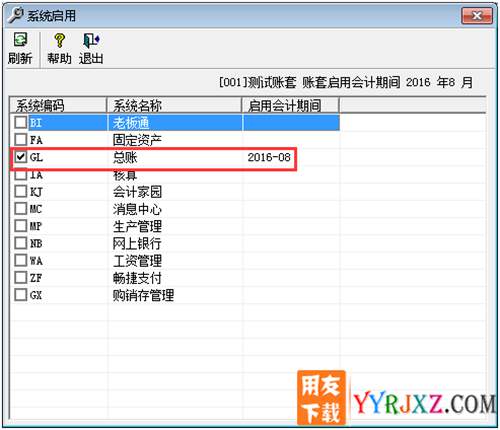The image size is (500, 430).
Task: Enable the ZF 畅捷支付 checkbox
Action: [21, 277]
